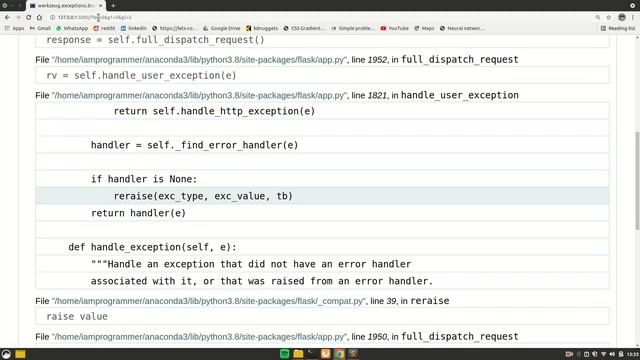This screenshot has height=360, width=640.
Task: Open the linkedin bookmark
Action: pos(133,28)
